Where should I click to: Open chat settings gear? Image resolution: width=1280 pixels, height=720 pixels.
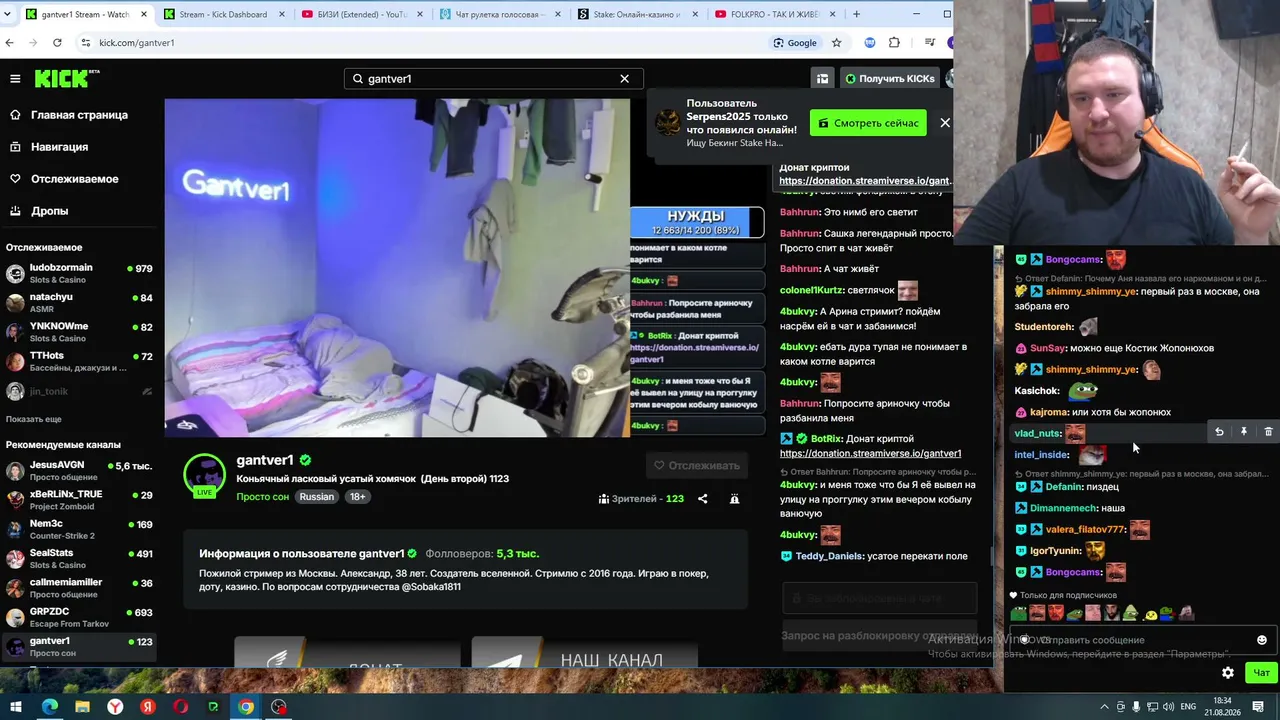(1228, 673)
